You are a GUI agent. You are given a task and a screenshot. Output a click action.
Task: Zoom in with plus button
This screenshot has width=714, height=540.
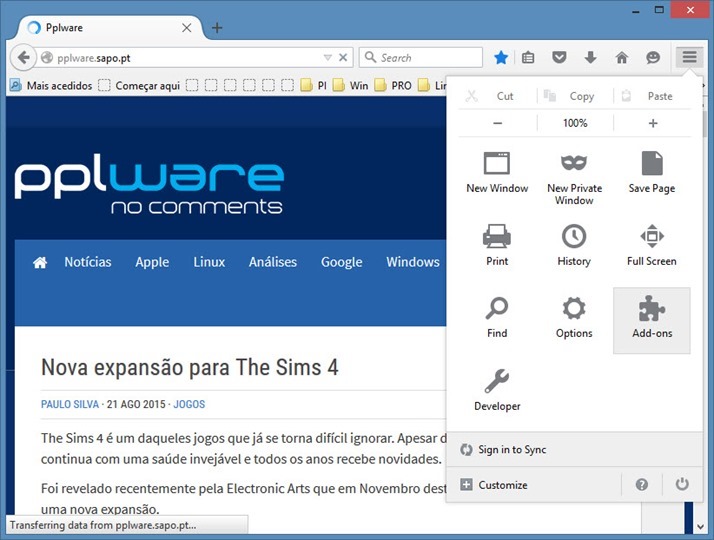tap(653, 123)
